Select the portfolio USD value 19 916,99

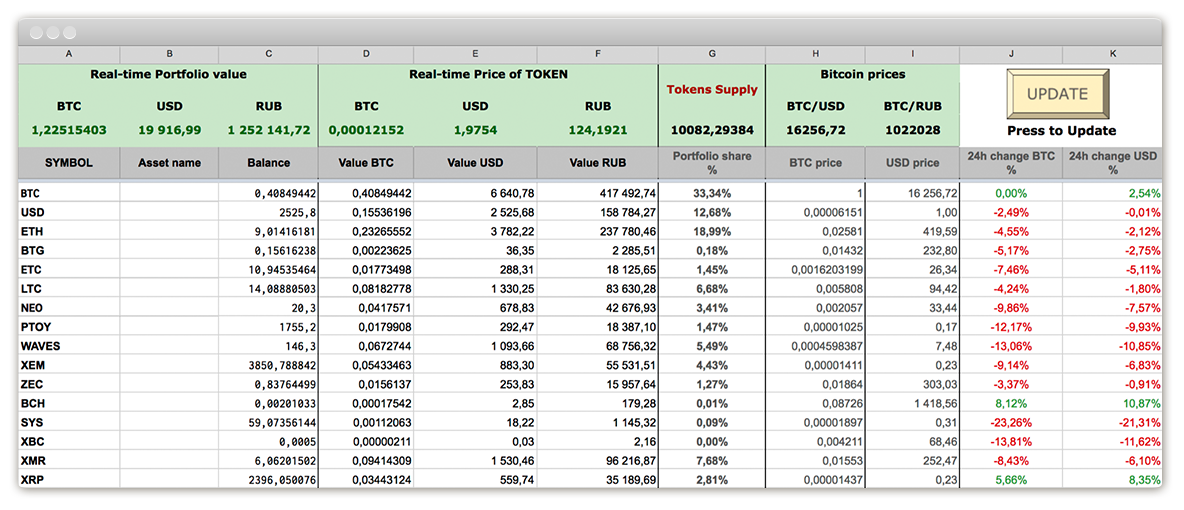[x=169, y=130]
